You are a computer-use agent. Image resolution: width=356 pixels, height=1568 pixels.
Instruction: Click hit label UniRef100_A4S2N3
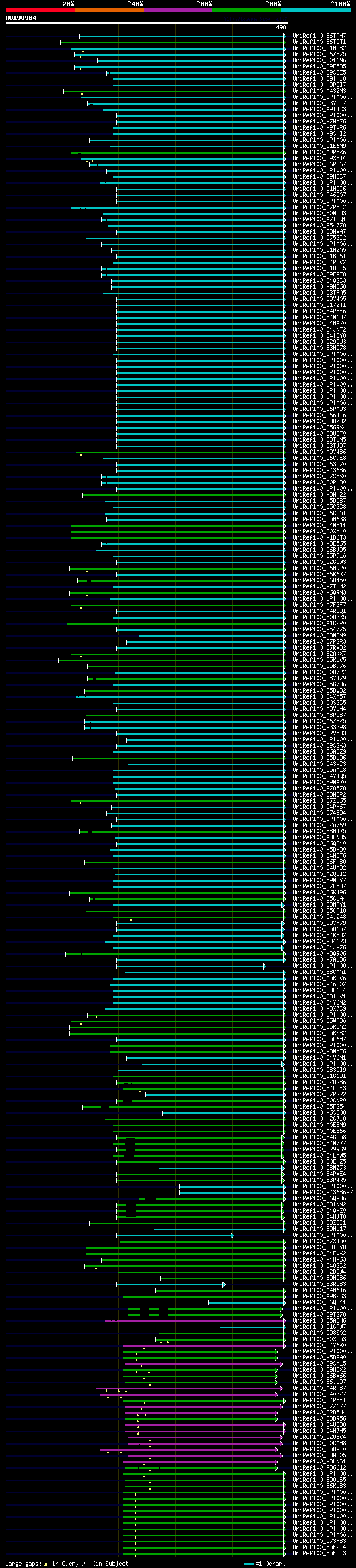pos(319,91)
